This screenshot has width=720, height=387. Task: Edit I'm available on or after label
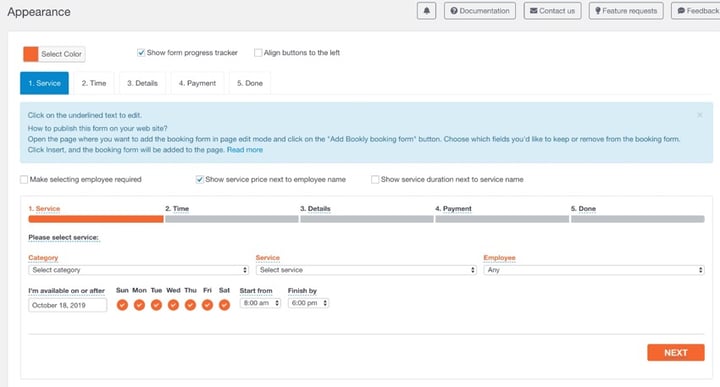pyautogui.click(x=67, y=291)
